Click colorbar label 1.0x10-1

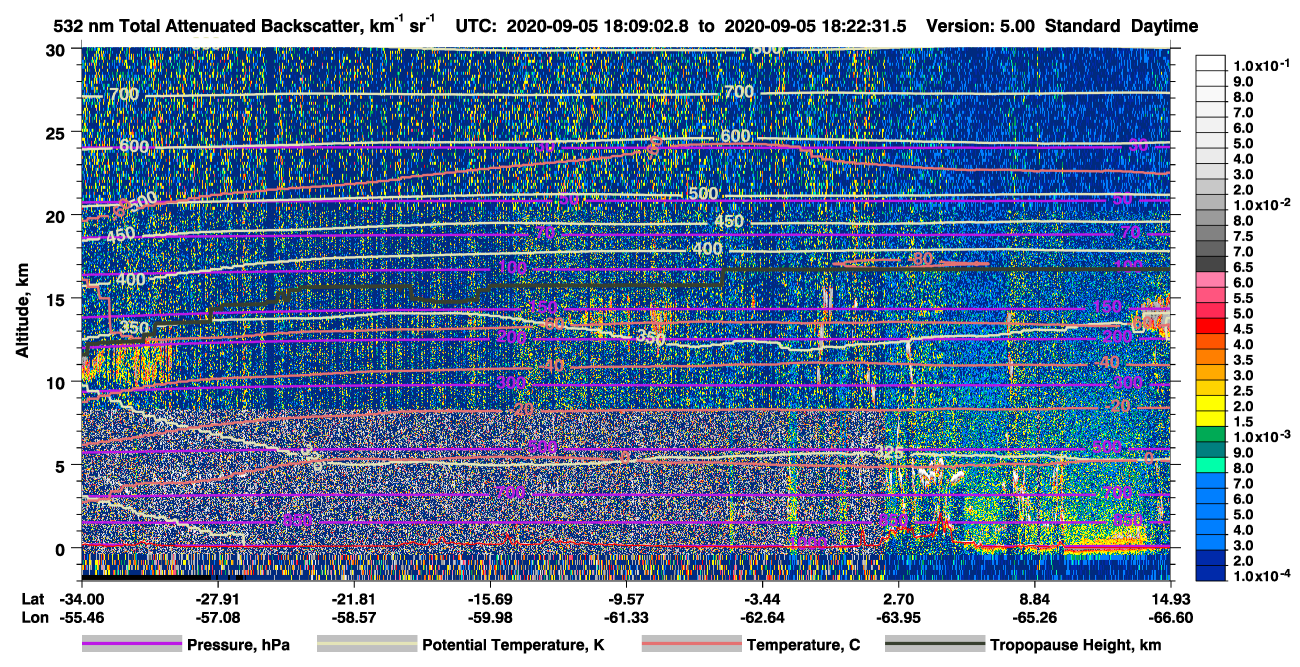click(x=1261, y=66)
